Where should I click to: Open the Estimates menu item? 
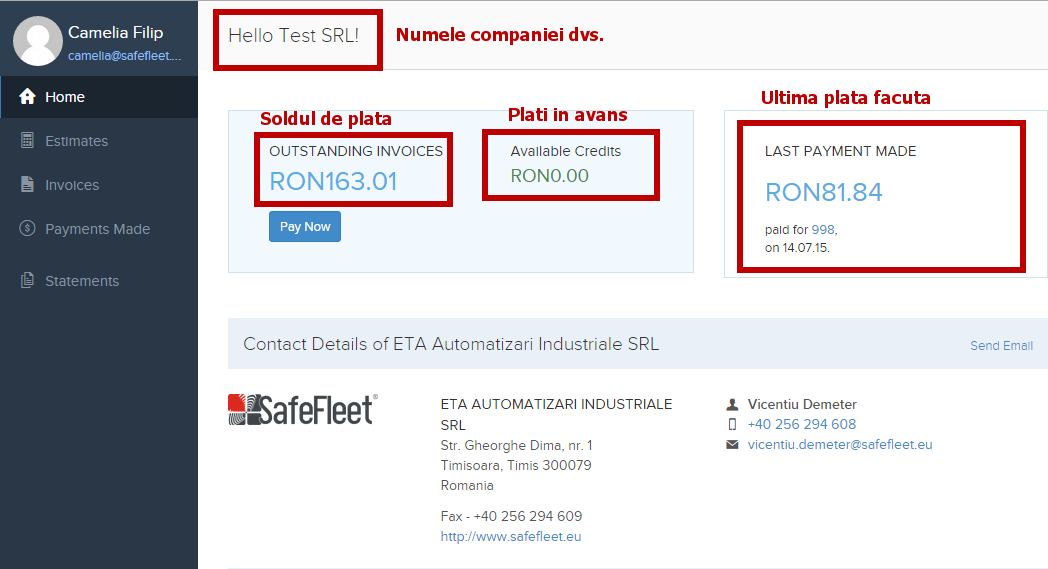click(76, 141)
